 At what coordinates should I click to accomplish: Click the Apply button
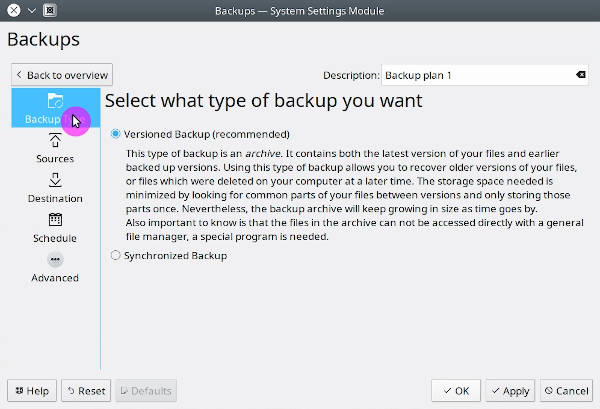click(510, 391)
